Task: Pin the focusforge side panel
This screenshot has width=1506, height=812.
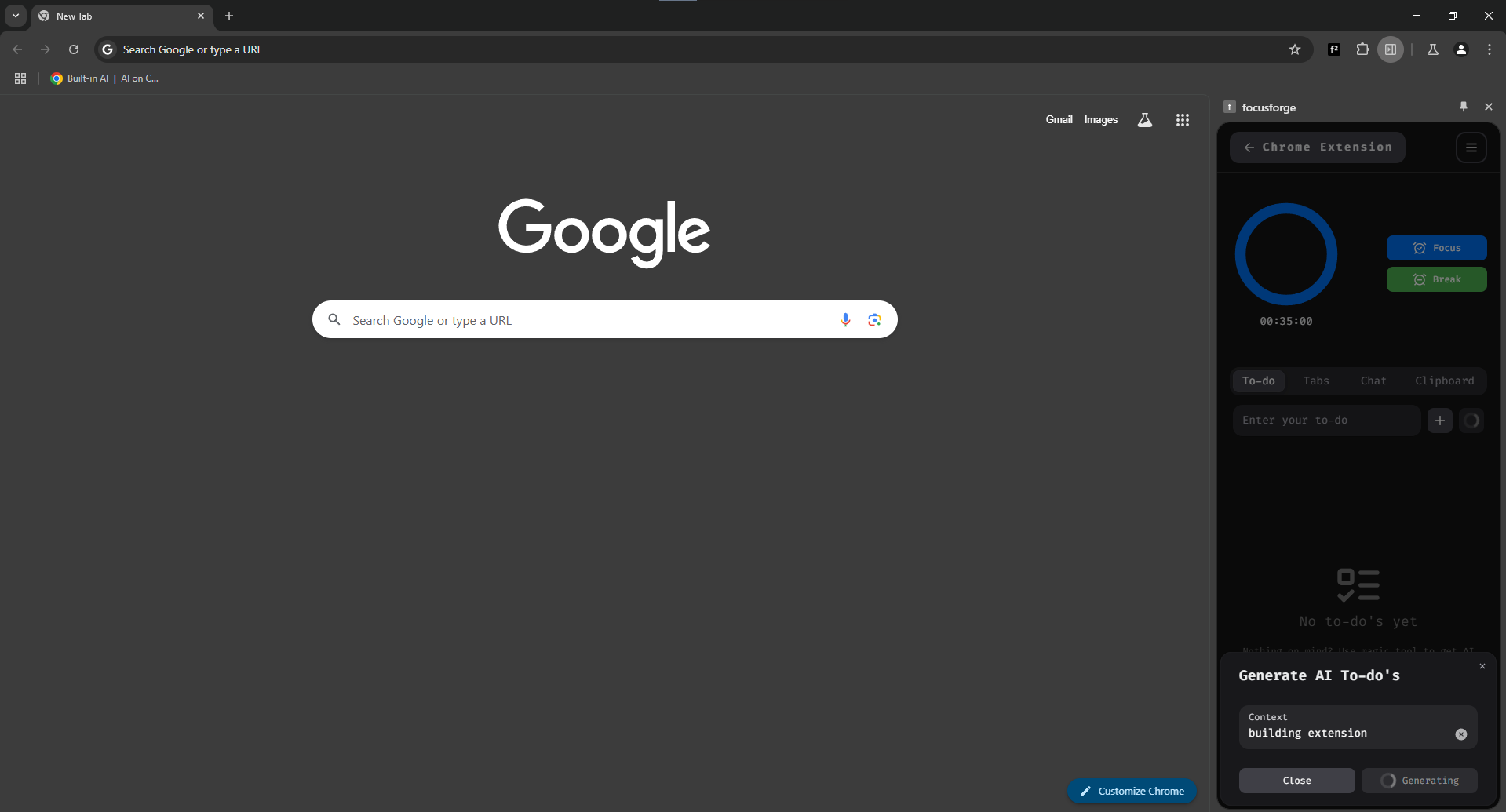Action: 1463,107
